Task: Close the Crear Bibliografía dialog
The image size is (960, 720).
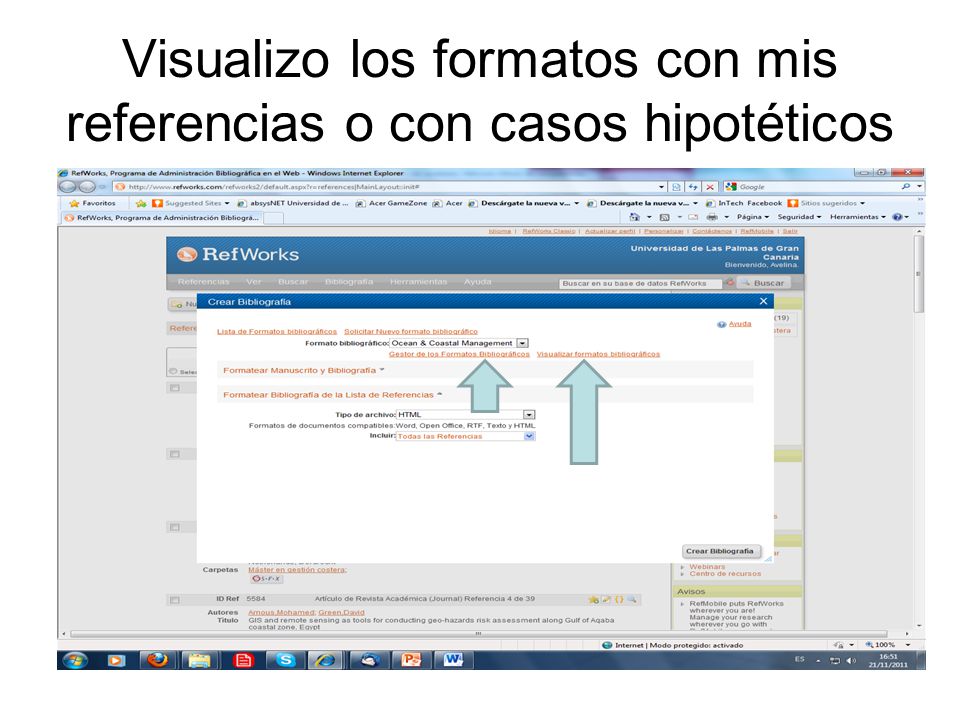Action: click(x=763, y=301)
